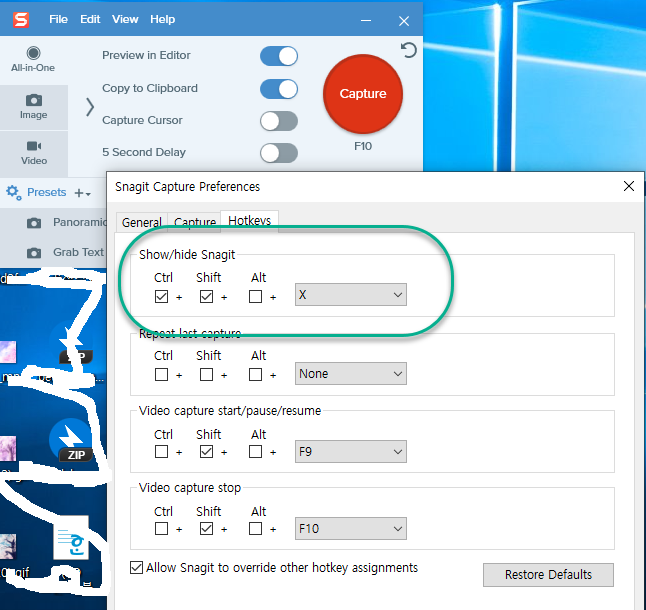Click the Snagit logo icon

21,19
